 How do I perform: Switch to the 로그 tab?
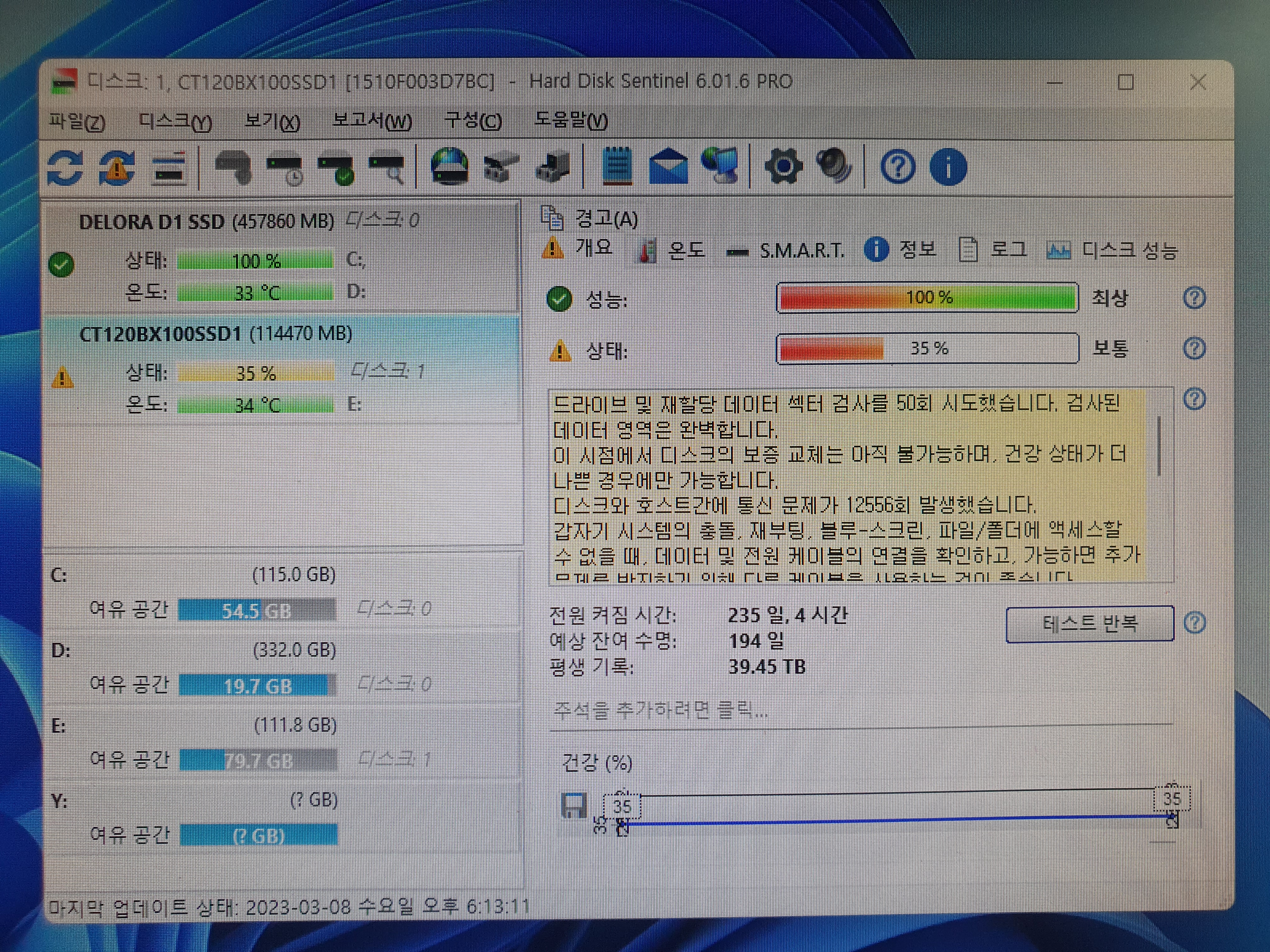[x=993, y=250]
